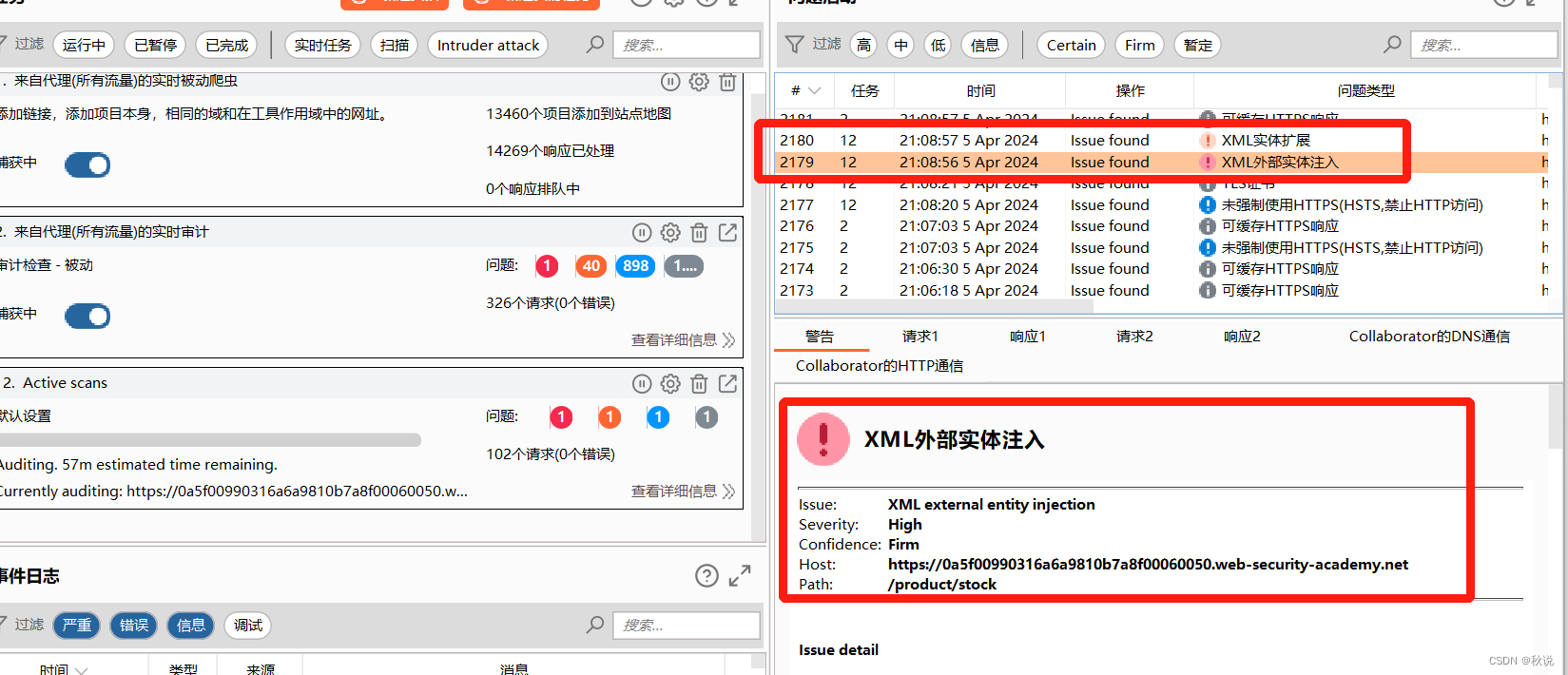The height and width of the screenshot is (675, 1568).
Task: Toggle the Certain confidence filter
Action: (x=1072, y=45)
